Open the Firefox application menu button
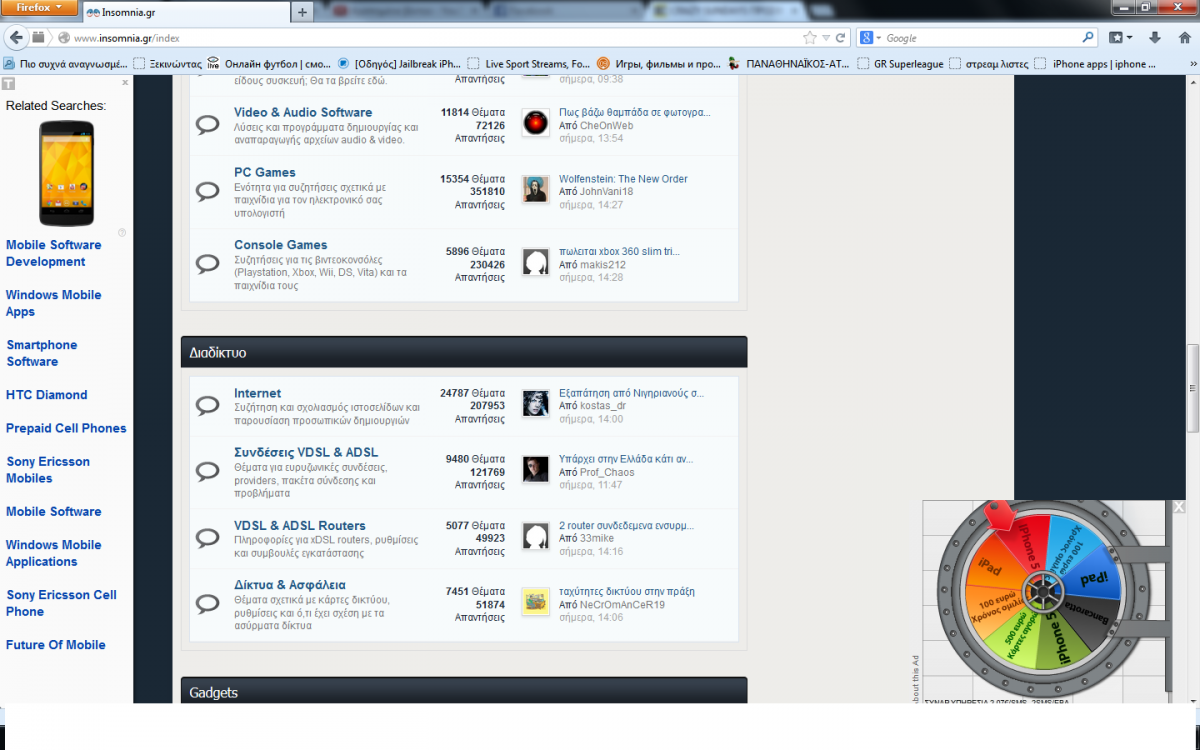1200x750 pixels. (38, 8)
